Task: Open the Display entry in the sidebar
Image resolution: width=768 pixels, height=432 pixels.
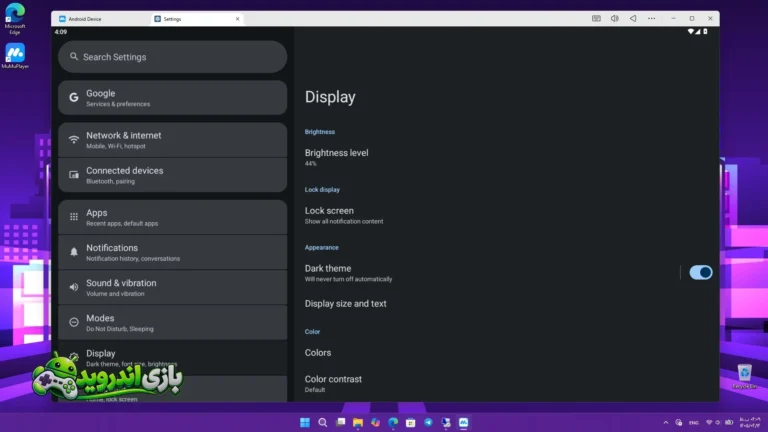Action: [x=172, y=358]
